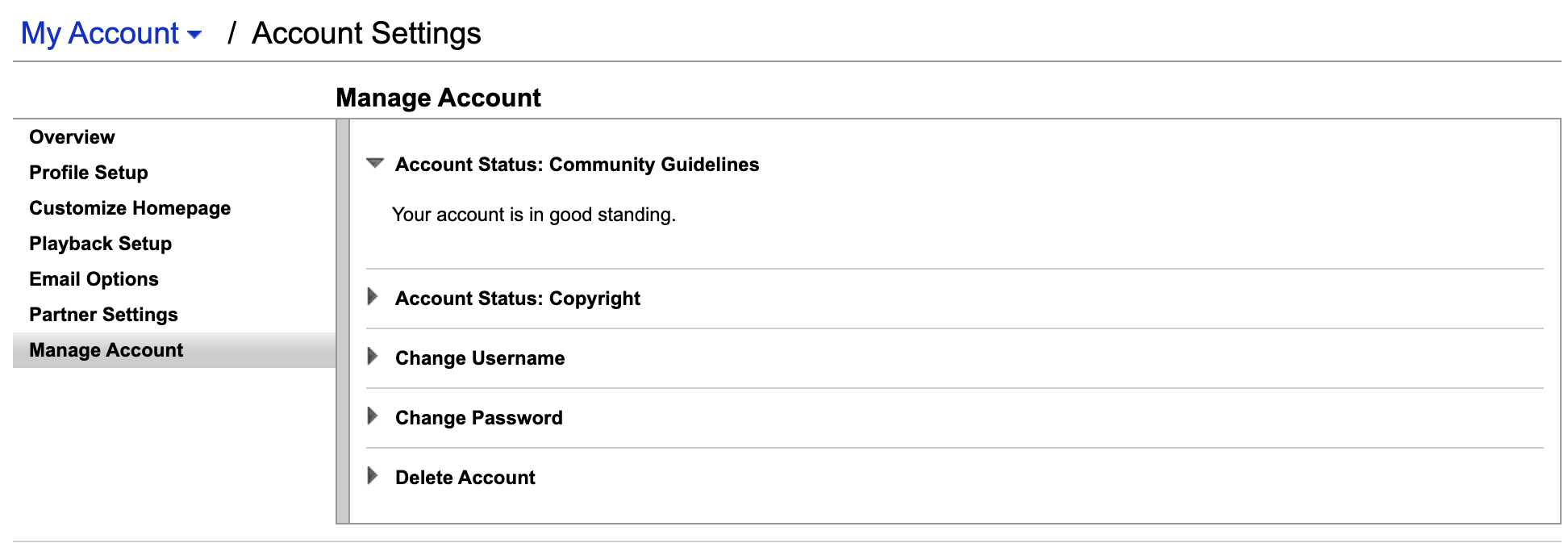Open the My Account link
Image resolution: width=1568 pixels, height=560 pixels.
[99, 34]
